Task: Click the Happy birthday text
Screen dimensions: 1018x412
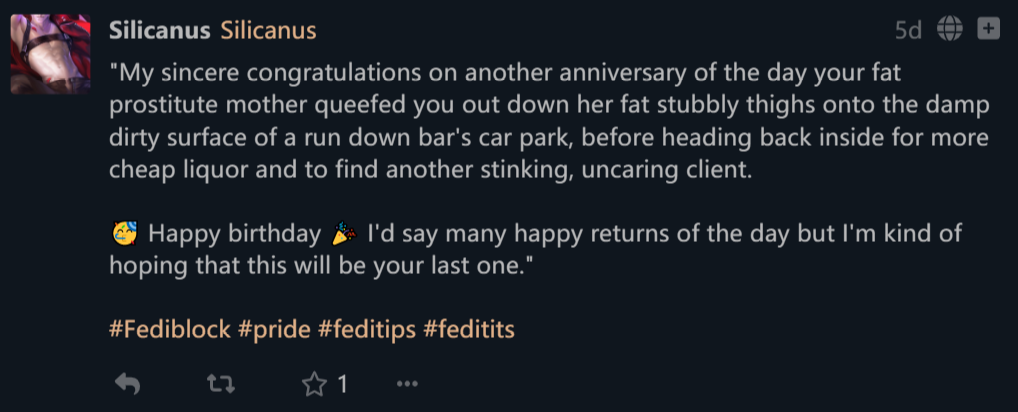Action: [x=234, y=233]
